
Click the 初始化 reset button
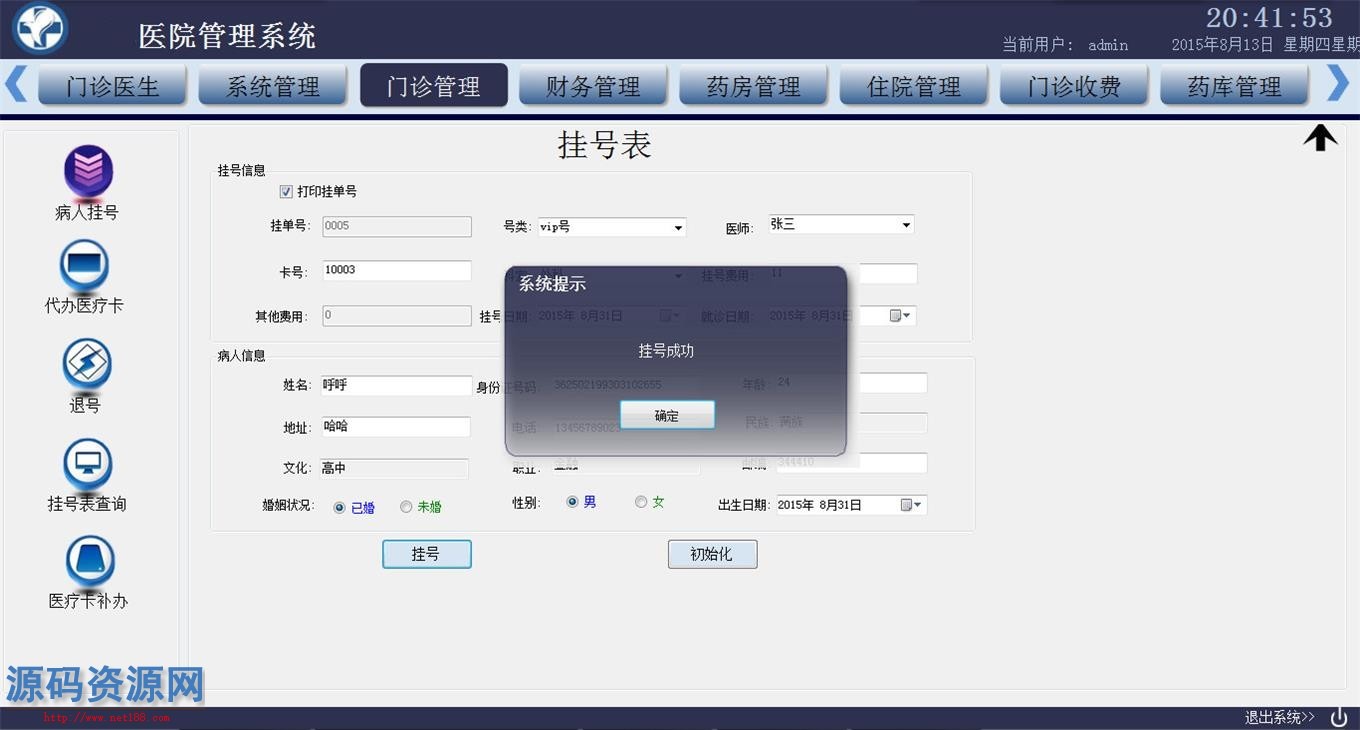pyautogui.click(x=712, y=554)
